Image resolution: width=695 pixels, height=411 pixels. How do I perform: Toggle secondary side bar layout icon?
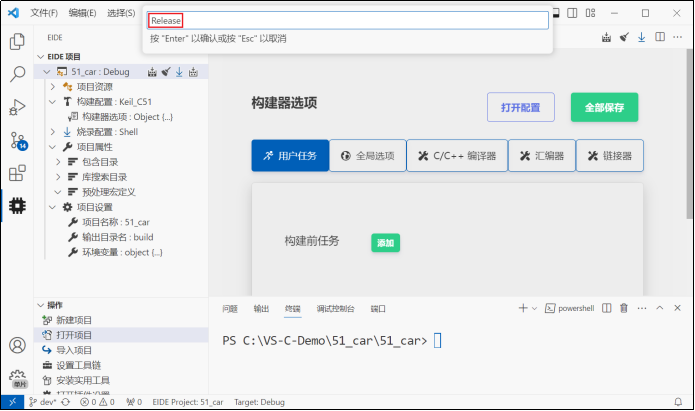[572, 13]
